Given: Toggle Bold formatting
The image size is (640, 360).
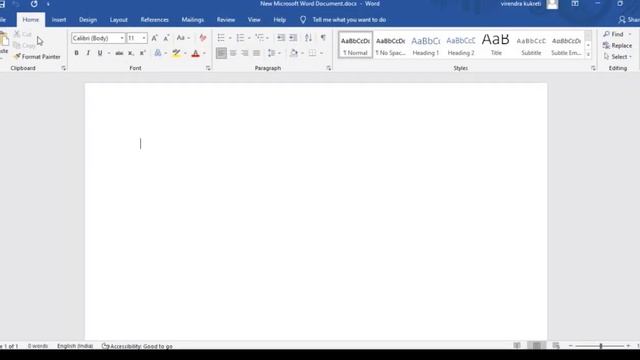Looking at the screenshot, I should (76, 53).
